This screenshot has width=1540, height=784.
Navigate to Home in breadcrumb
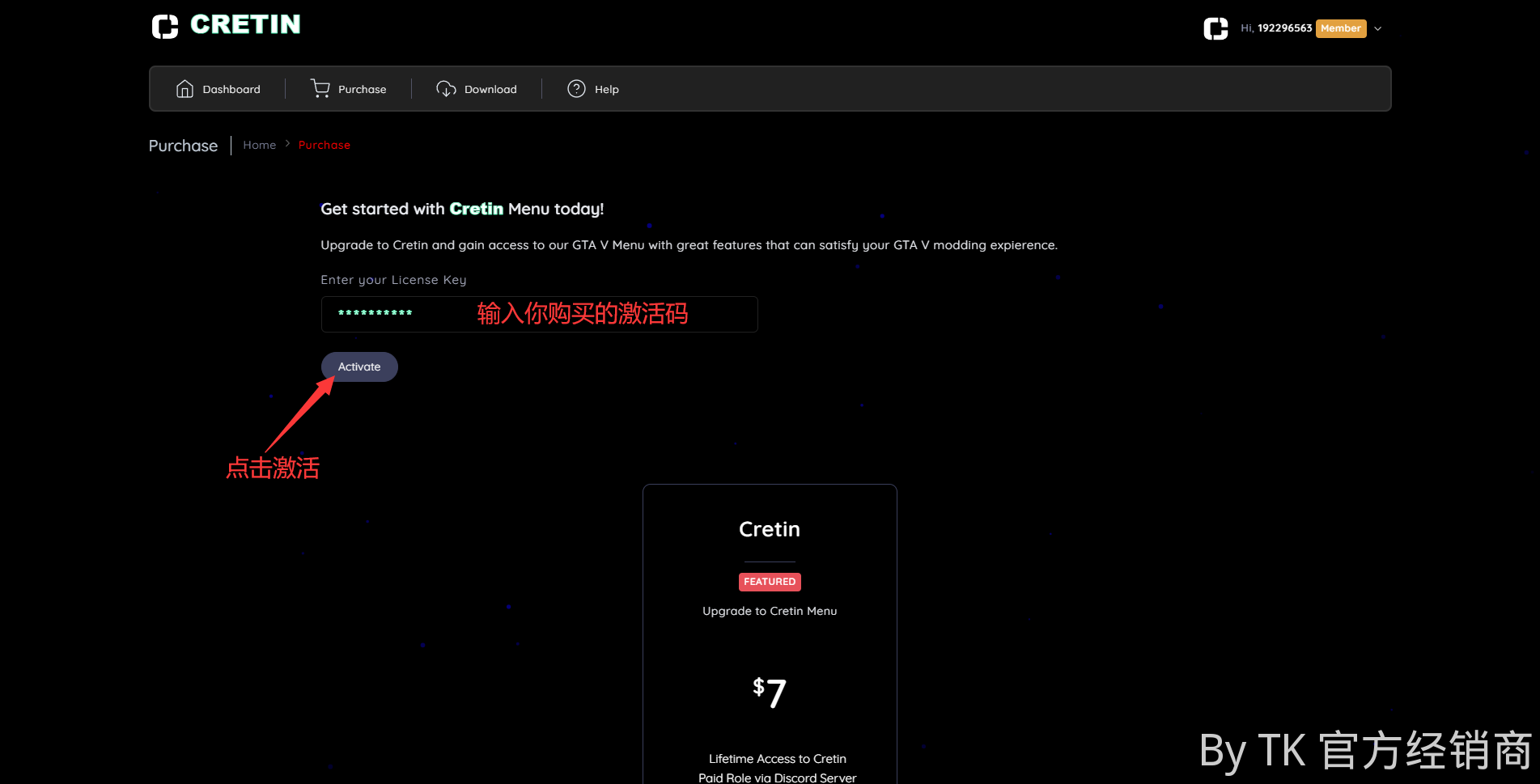tap(259, 145)
